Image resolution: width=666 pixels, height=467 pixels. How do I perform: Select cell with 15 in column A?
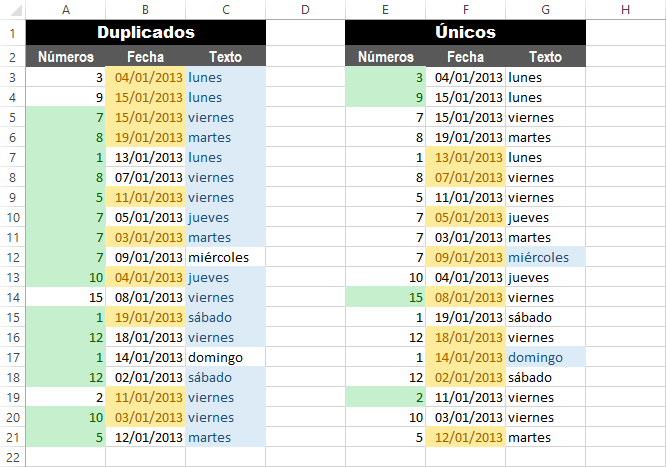[66, 297]
